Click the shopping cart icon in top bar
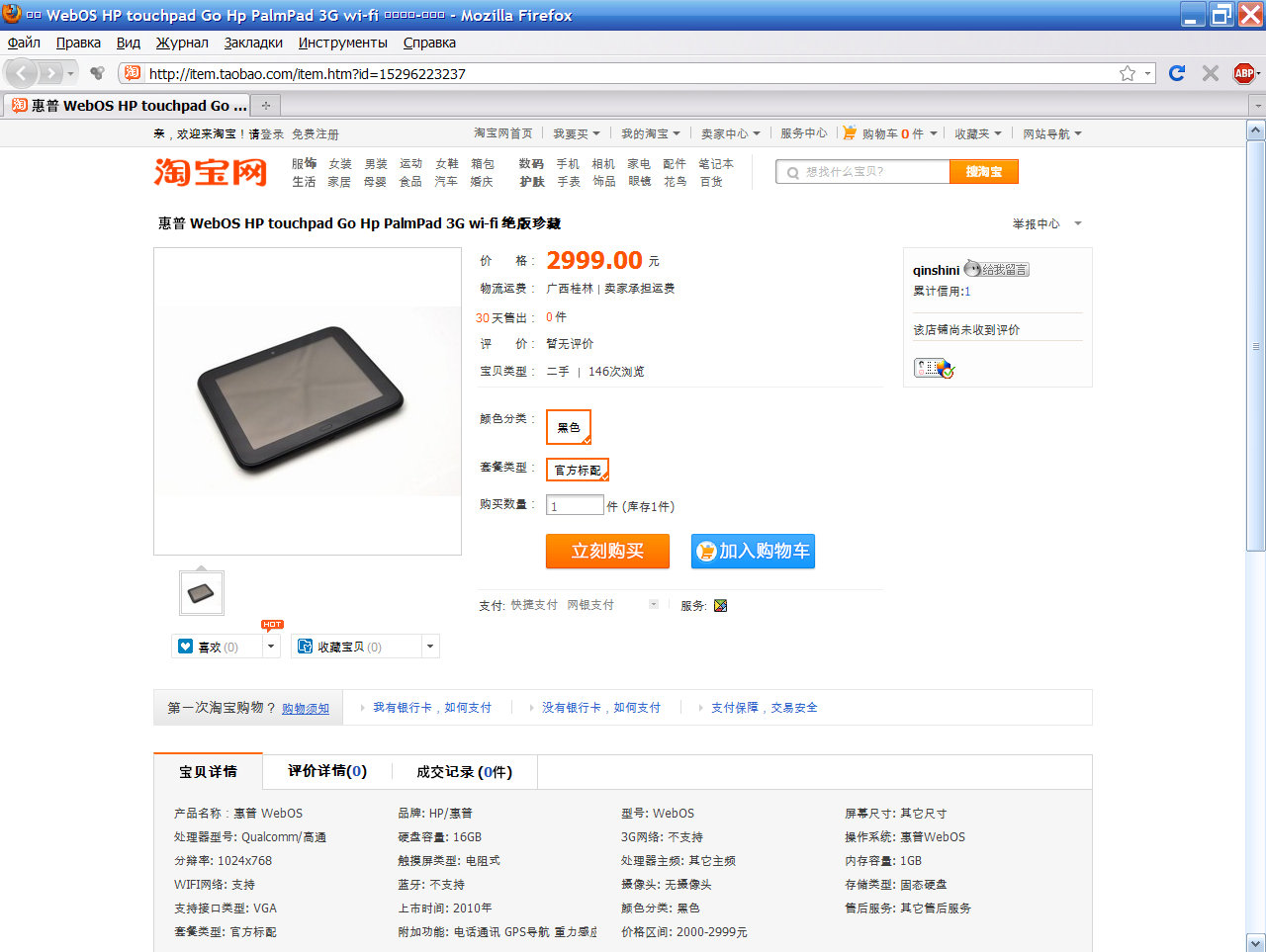1266x952 pixels. click(x=849, y=132)
